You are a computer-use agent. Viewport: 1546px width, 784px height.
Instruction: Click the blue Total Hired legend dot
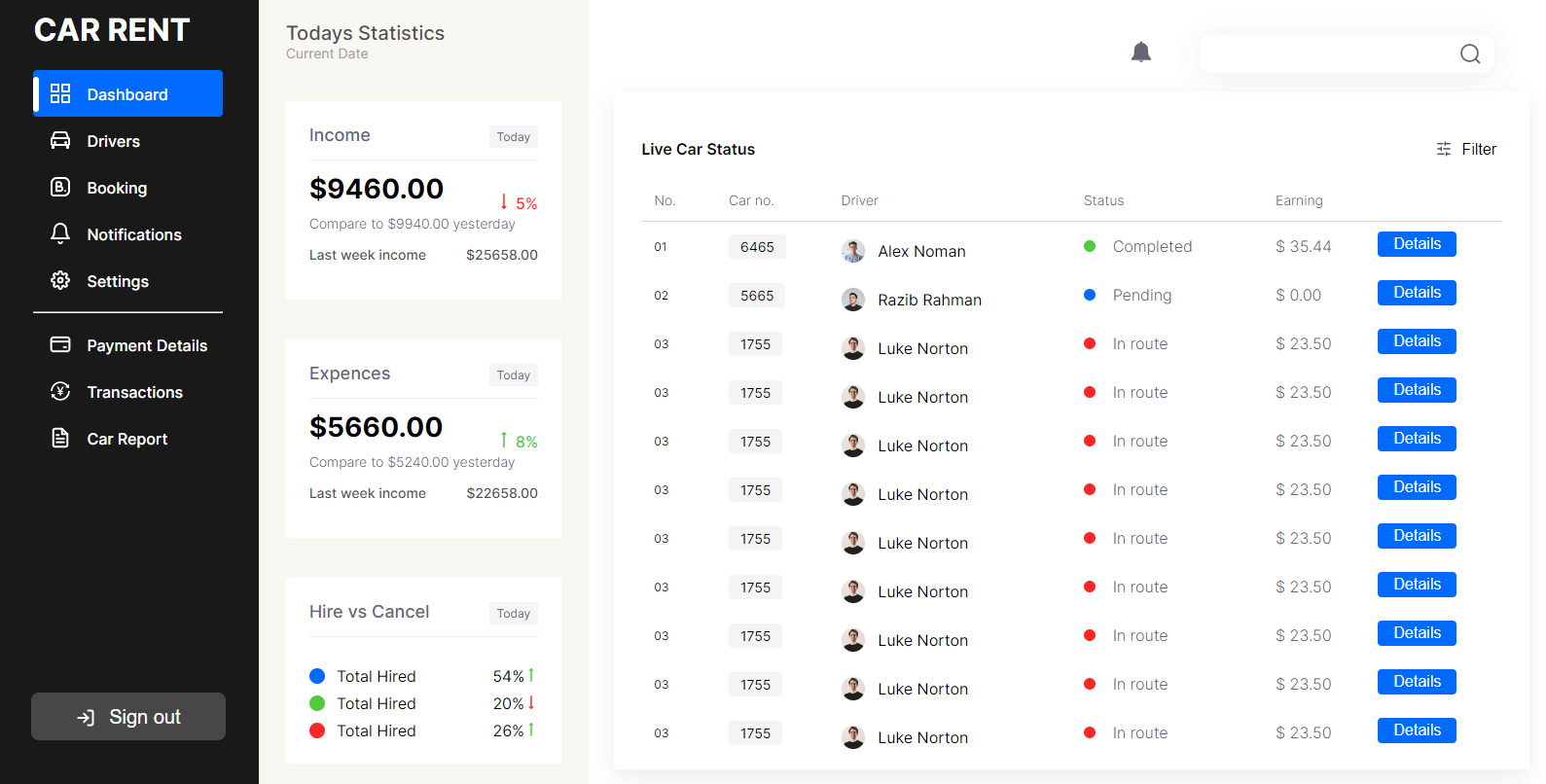click(317, 676)
